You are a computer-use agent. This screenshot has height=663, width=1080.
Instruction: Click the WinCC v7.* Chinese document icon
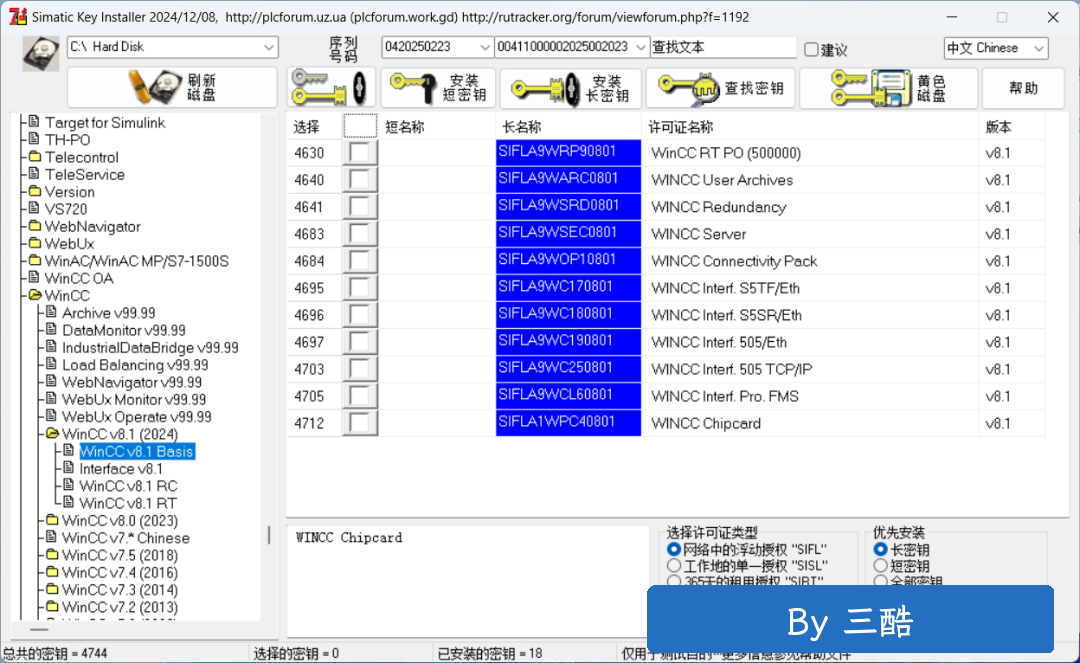(52, 537)
